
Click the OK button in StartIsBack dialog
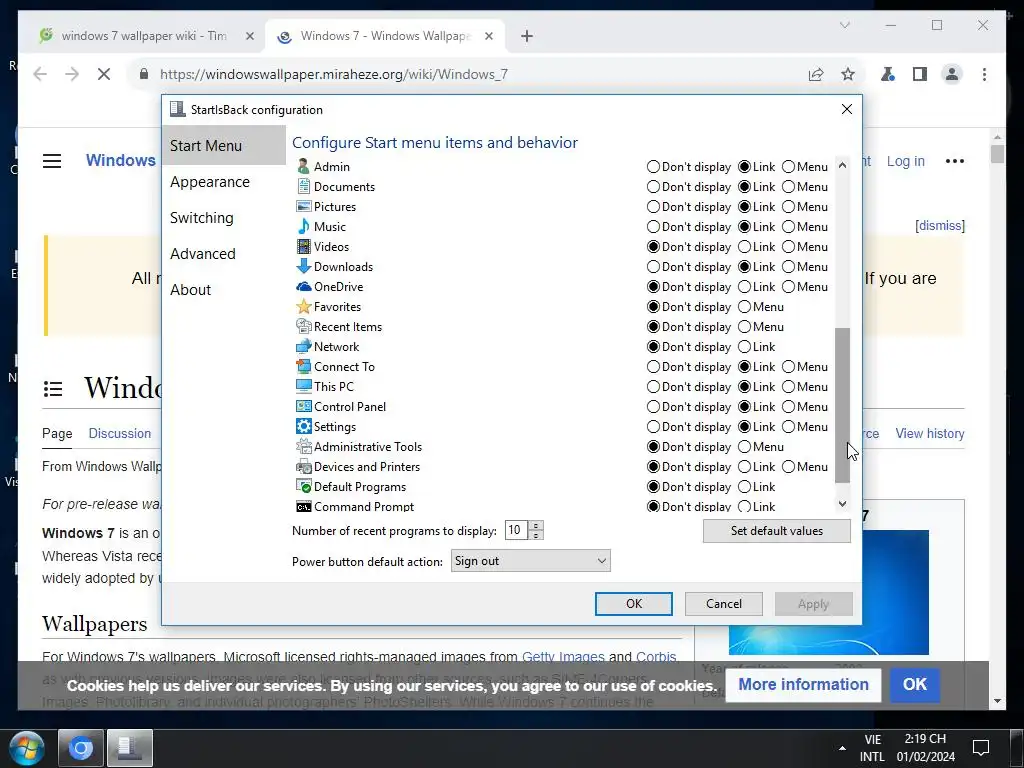tap(633, 604)
